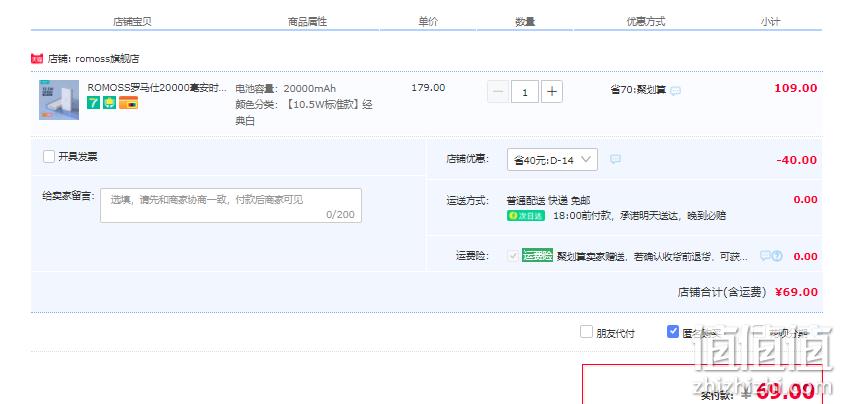The height and width of the screenshot is (404, 842).
Task: Click the Tmall shop icon beside 店铺
Action: (x=37, y=58)
